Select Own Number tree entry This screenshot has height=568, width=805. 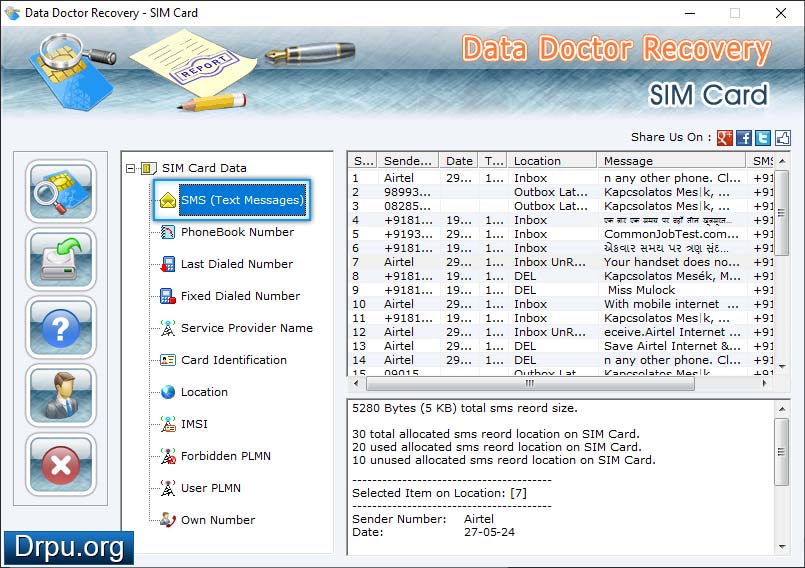point(218,520)
